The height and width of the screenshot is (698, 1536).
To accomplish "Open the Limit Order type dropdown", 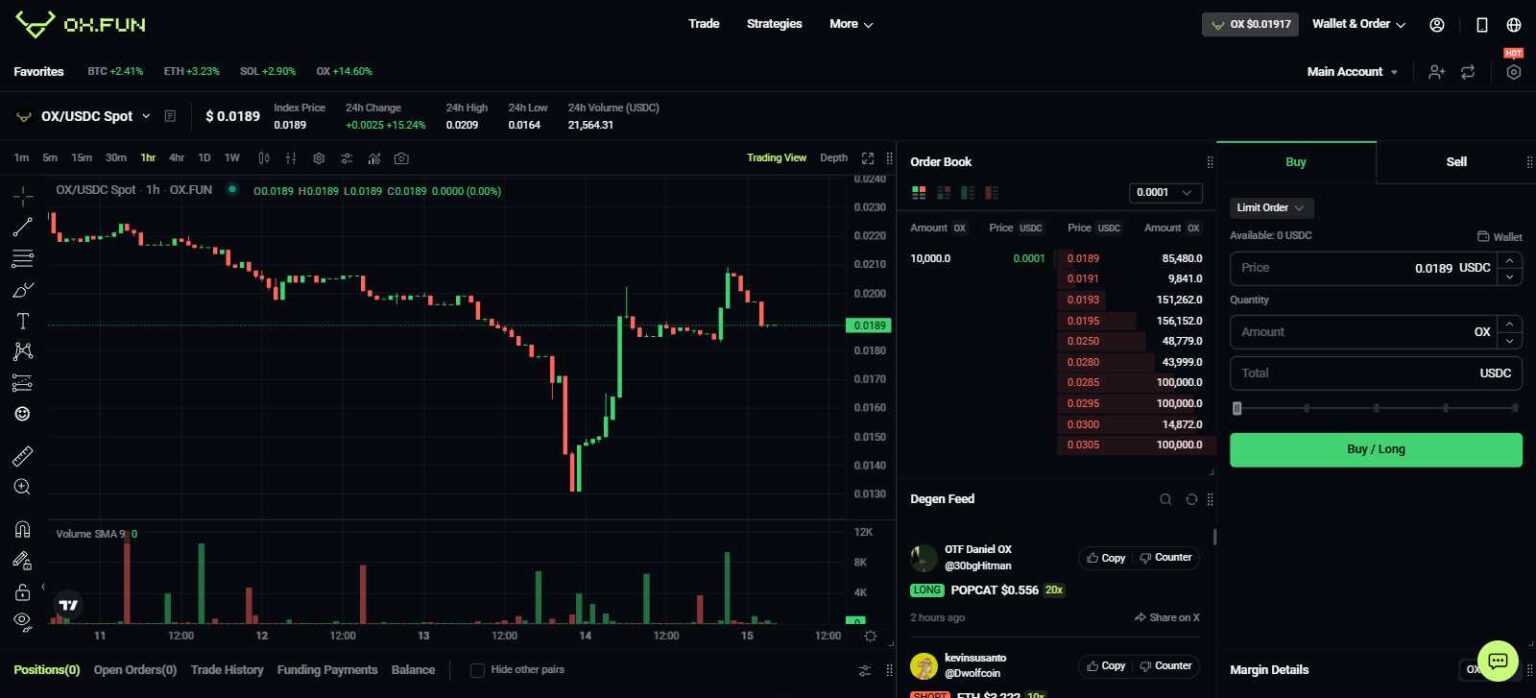I will tap(1270, 208).
